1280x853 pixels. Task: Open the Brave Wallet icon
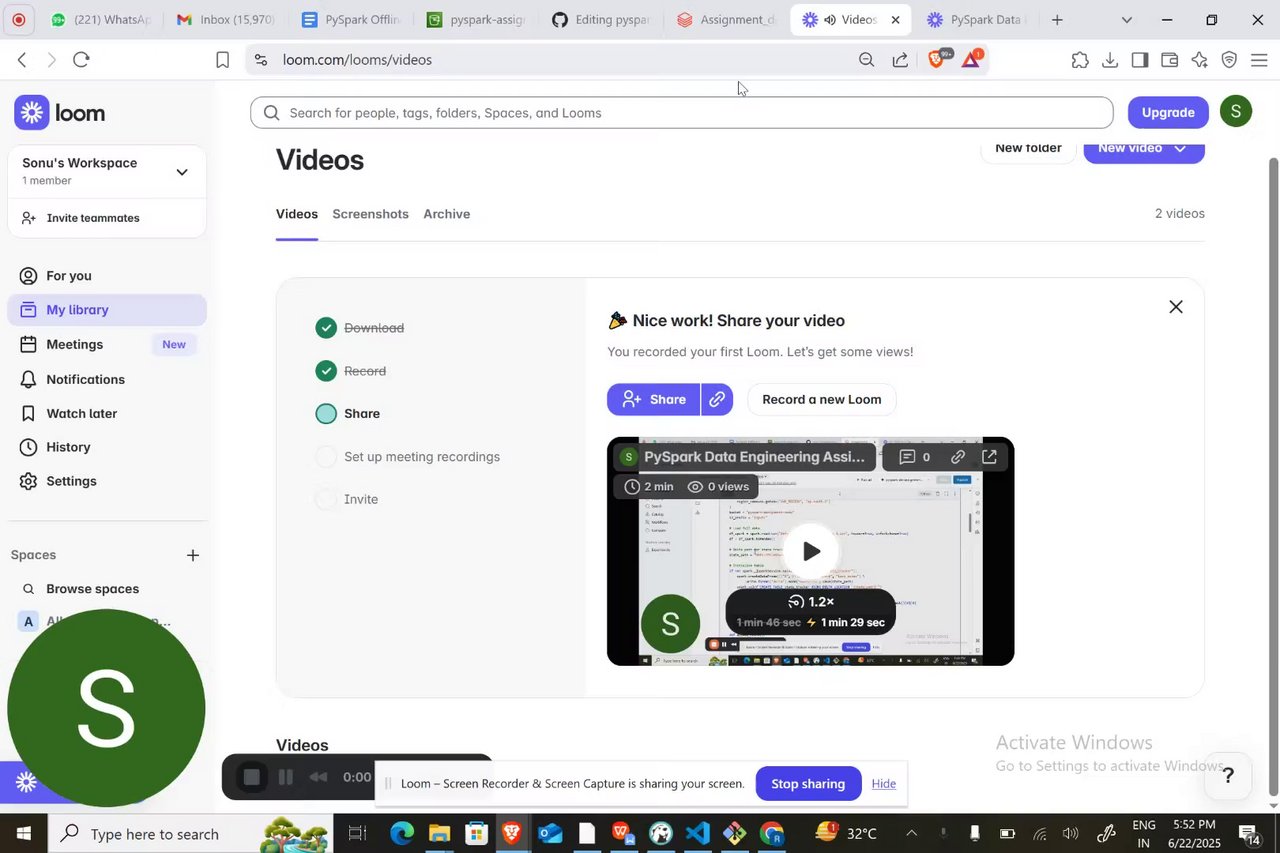(x=1169, y=60)
